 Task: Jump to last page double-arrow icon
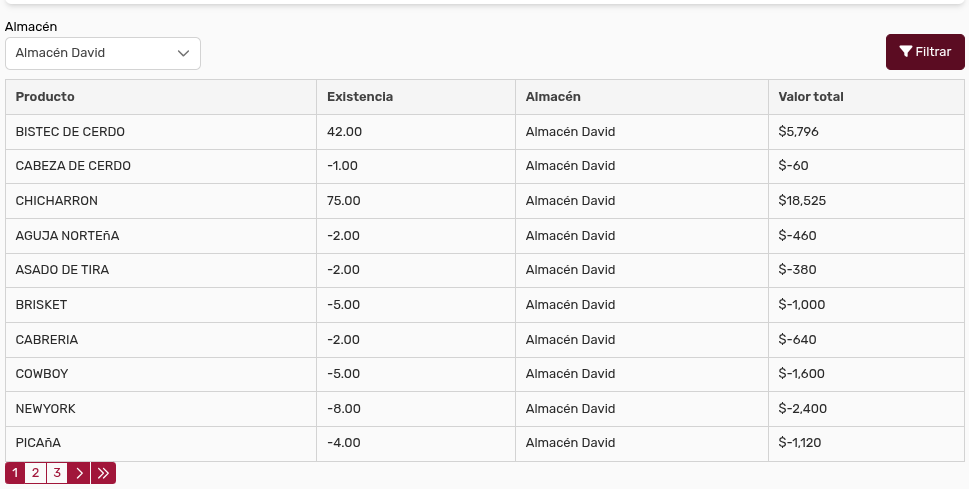(103, 473)
